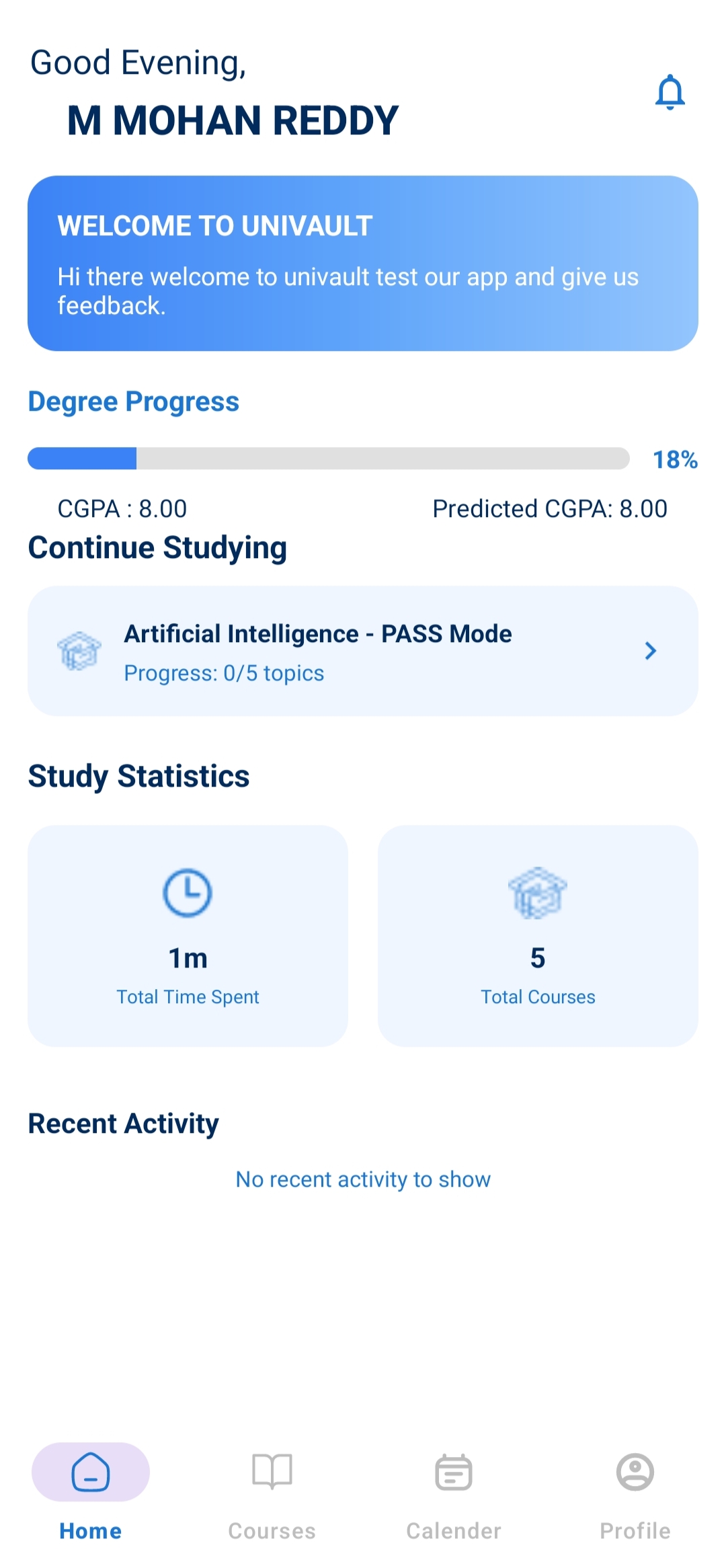Tap the Artificial Intelligence course cap icon
The image size is (726, 1568).
coord(79,651)
